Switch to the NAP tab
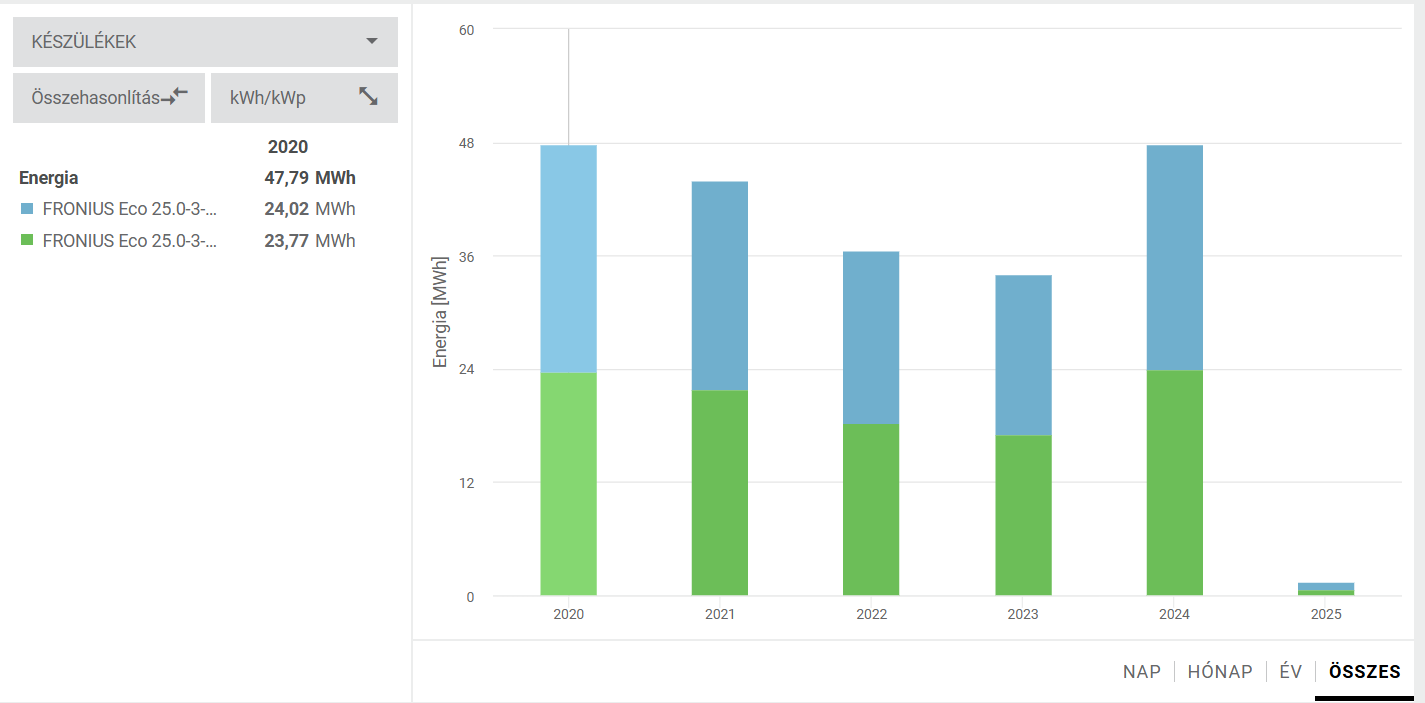 (1141, 672)
